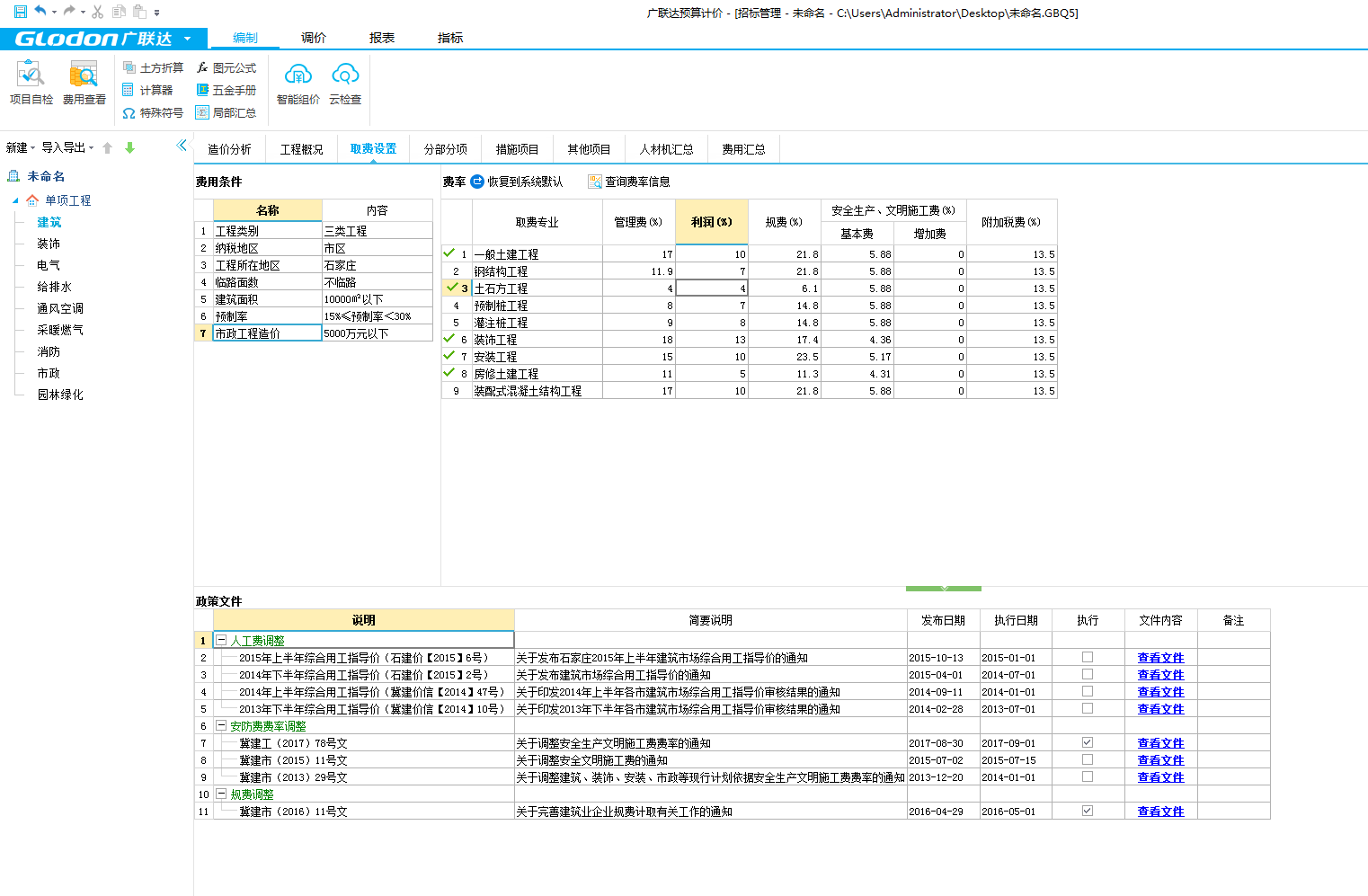Open quick access toolbar customize arrow
The image size is (1368, 896).
click(x=156, y=13)
